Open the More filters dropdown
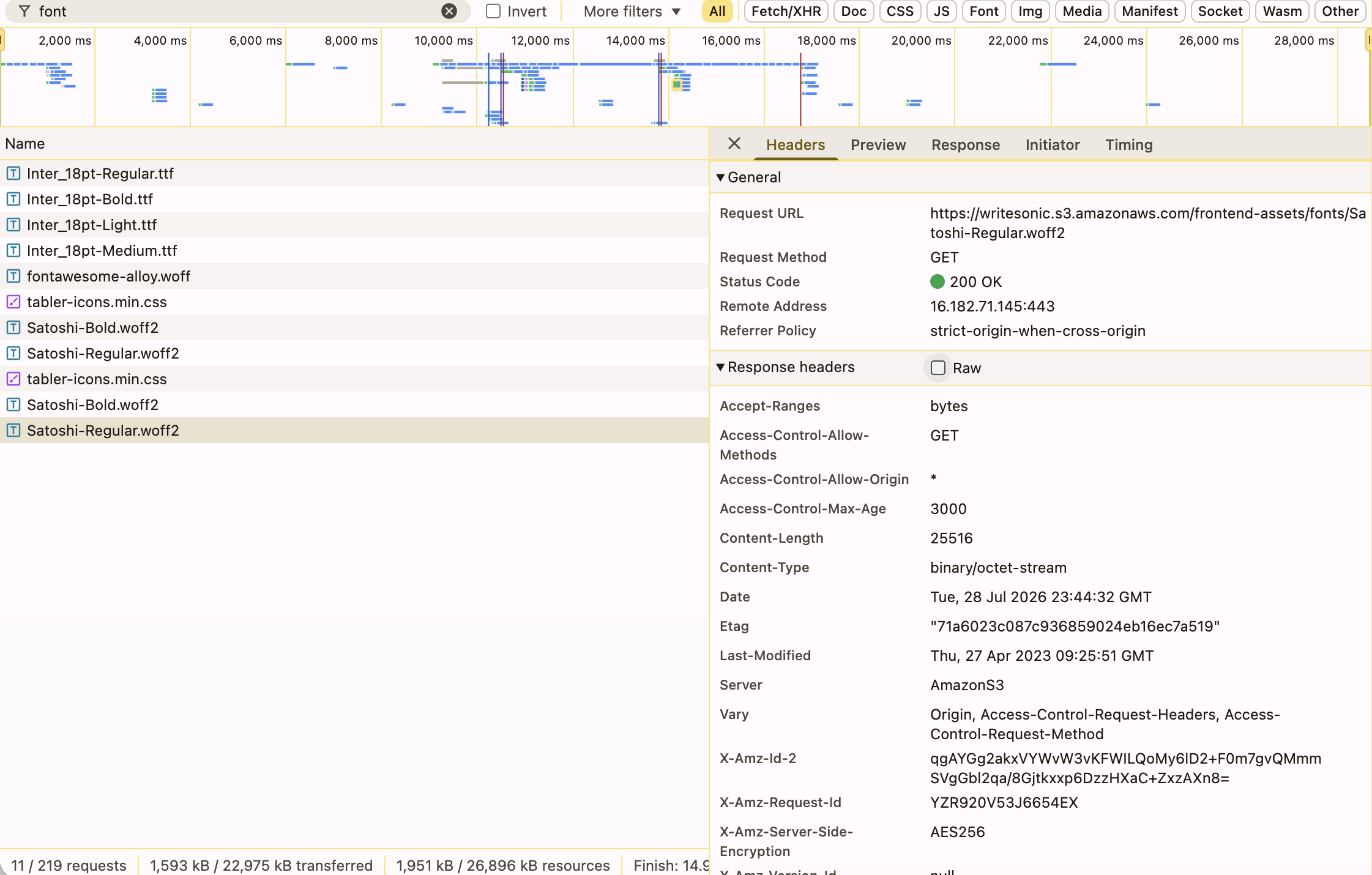The height and width of the screenshot is (875, 1372). tap(632, 11)
